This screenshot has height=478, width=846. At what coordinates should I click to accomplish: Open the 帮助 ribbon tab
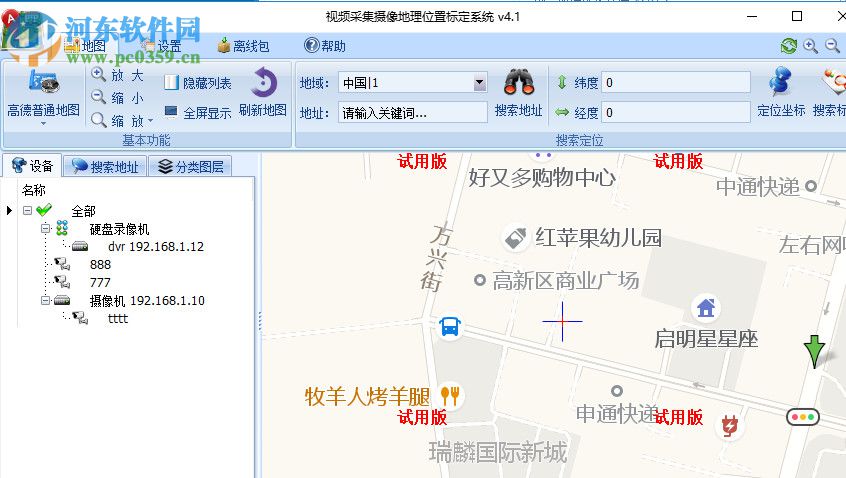click(x=325, y=46)
